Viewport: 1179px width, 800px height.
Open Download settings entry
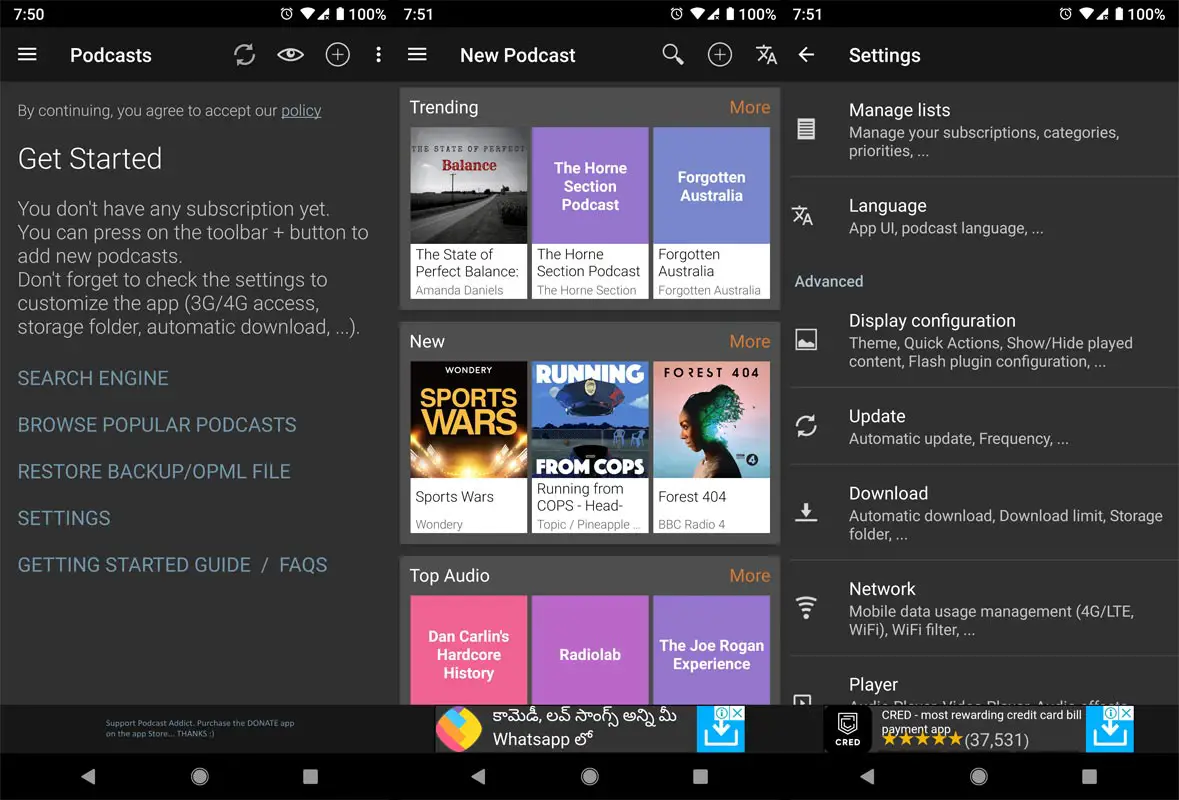click(x=984, y=513)
